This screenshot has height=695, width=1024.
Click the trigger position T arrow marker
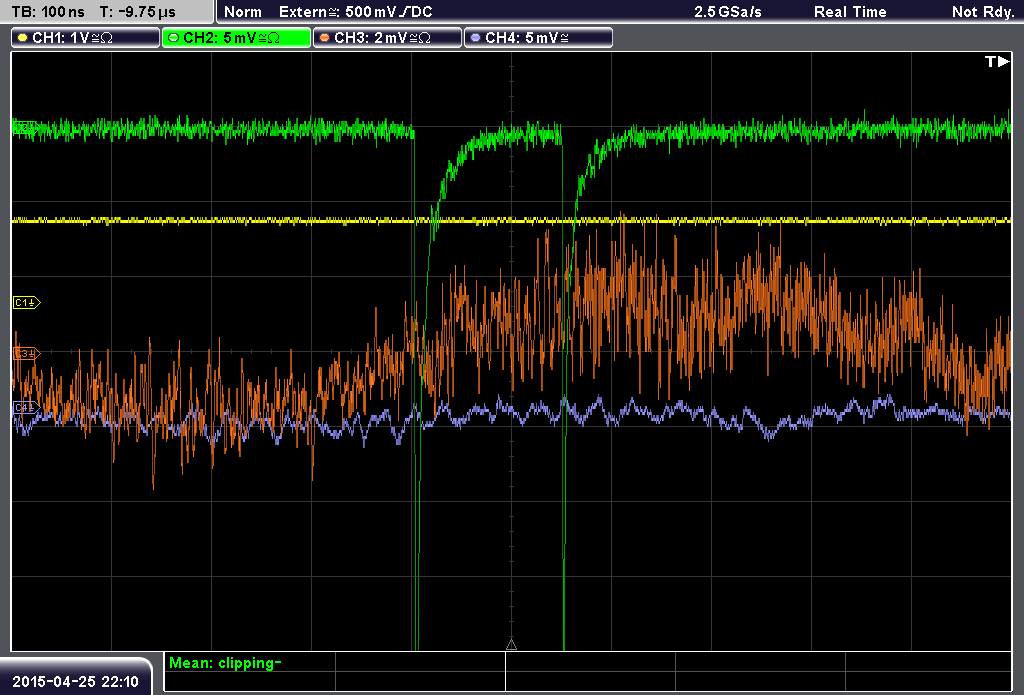click(x=997, y=61)
